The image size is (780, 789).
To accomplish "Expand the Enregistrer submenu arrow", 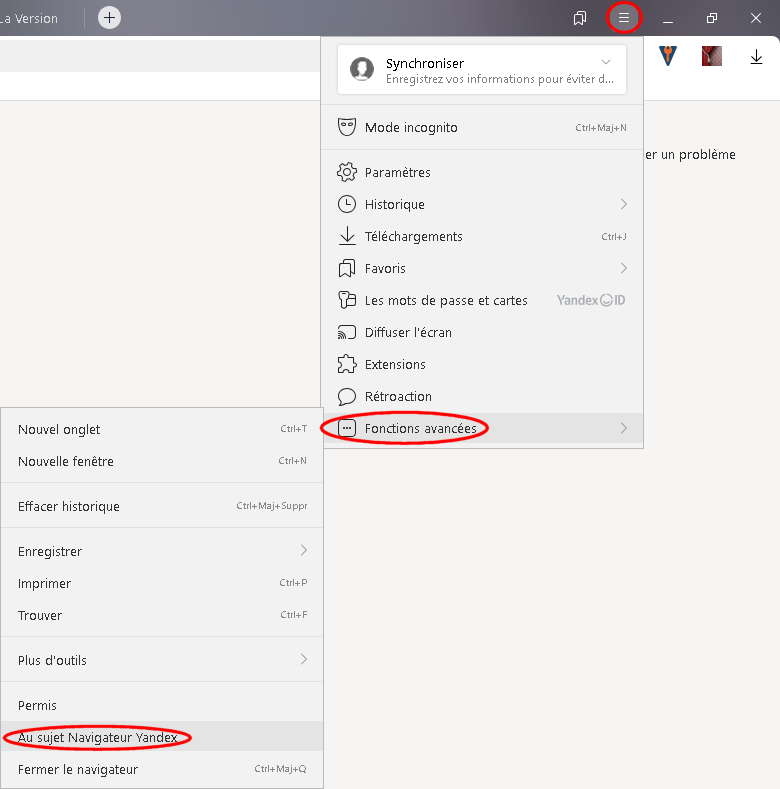I will click(304, 550).
